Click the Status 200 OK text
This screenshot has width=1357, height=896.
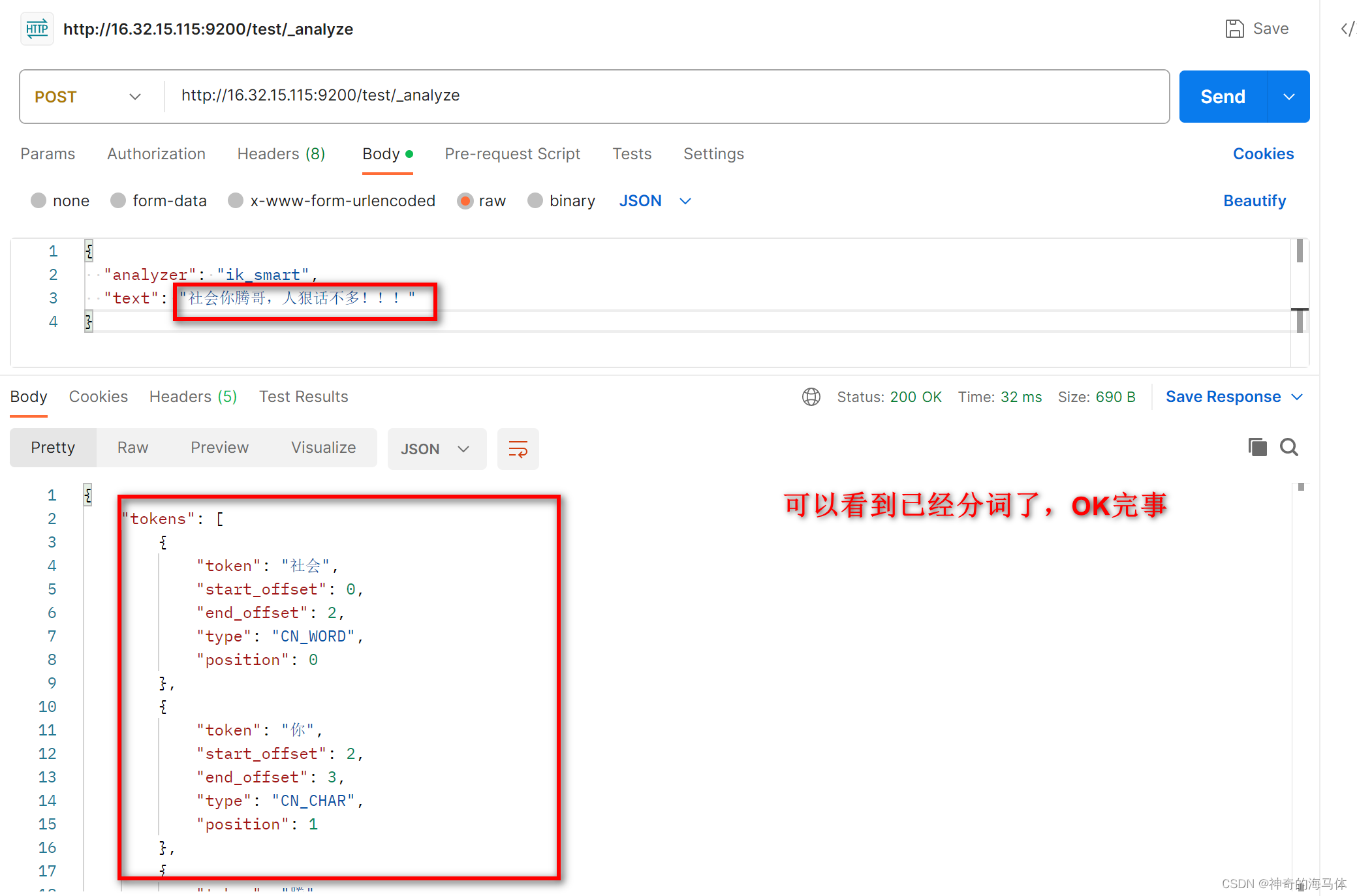pos(889,397)
